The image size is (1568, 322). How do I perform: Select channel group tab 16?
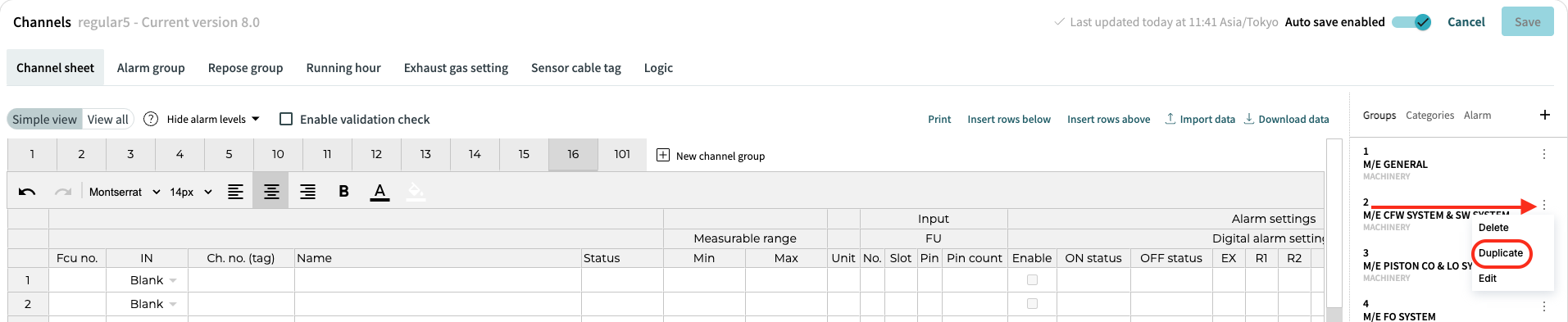pyautogui.click(x=573, y=154)
